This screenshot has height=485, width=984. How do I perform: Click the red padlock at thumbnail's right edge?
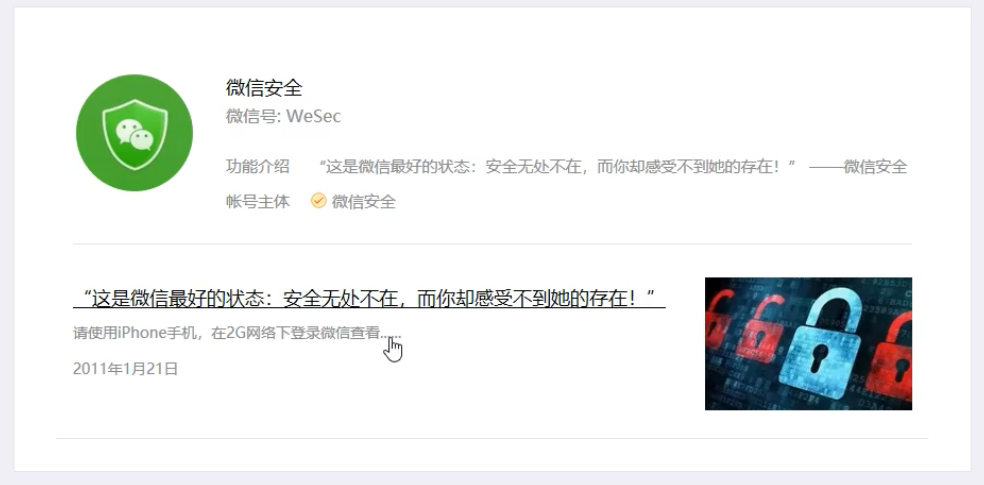pos(891,356)
